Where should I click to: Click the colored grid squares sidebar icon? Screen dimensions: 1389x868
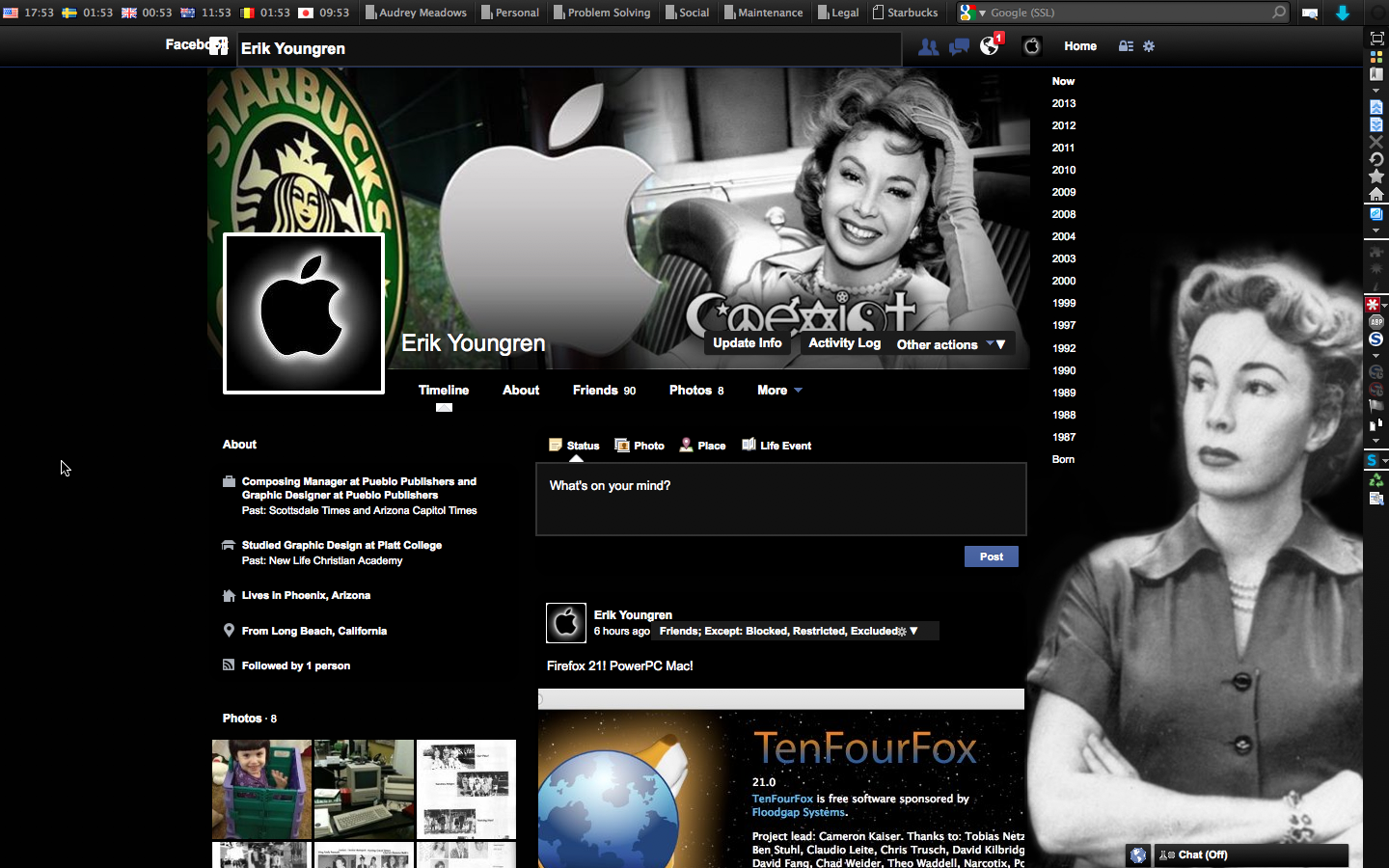point(1376,57)
